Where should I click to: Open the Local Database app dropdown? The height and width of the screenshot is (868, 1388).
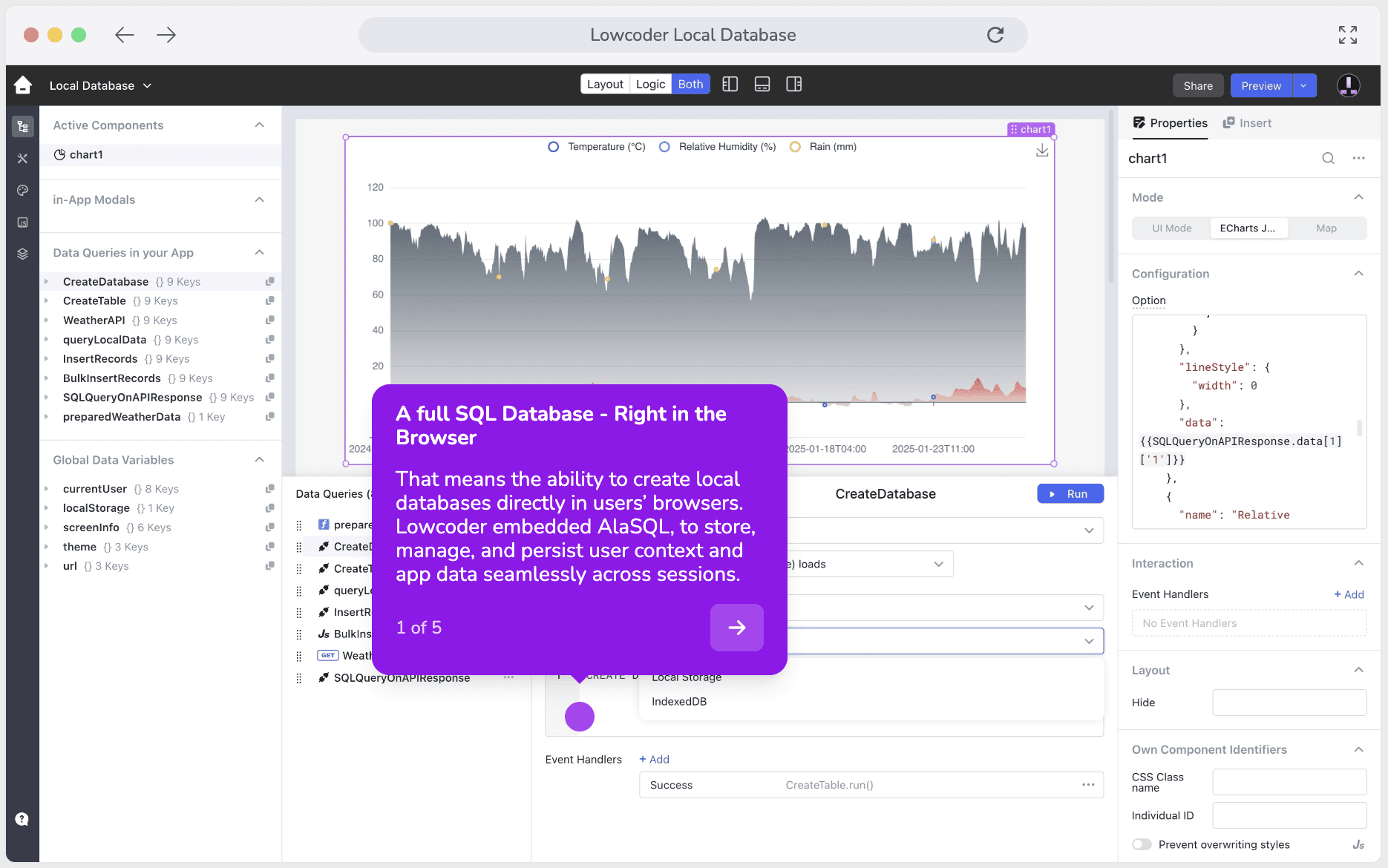[100, 85]
